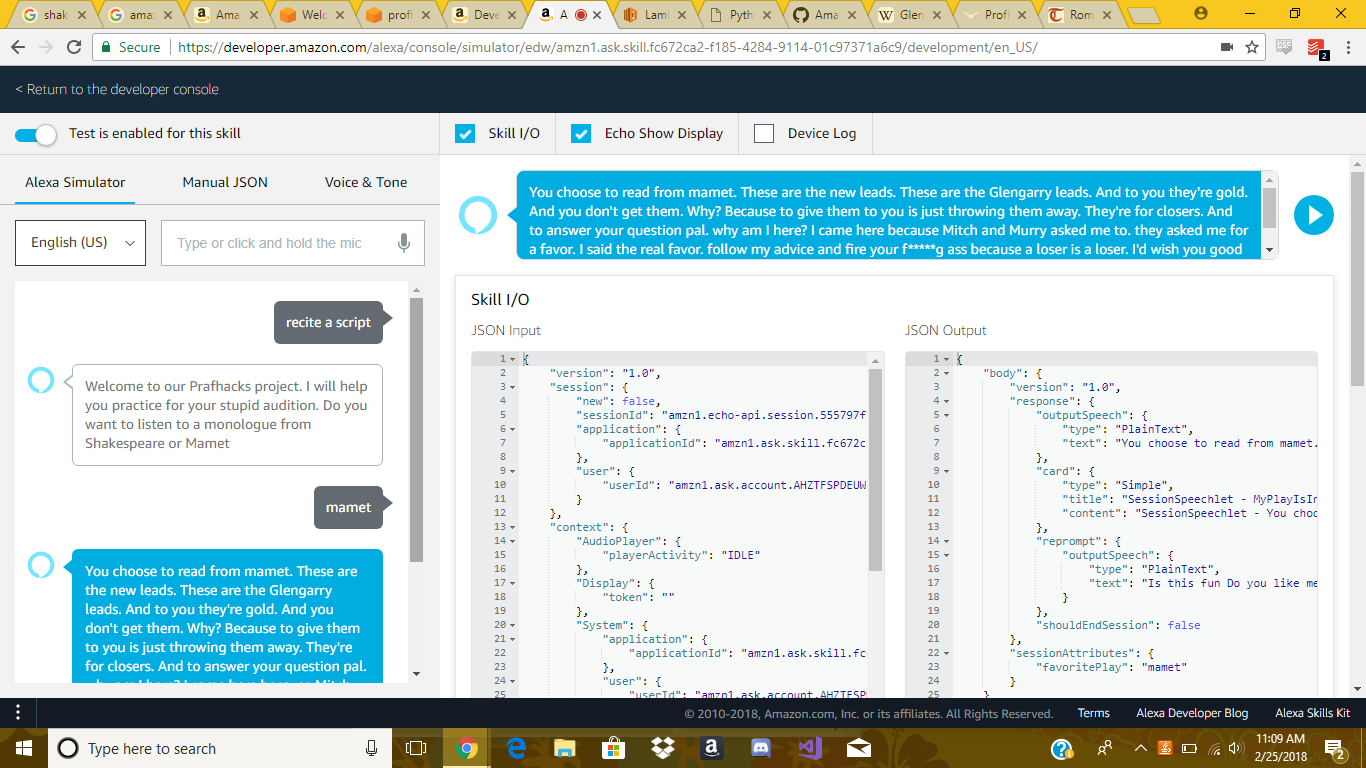Open the Amazon app on the taskbar

click(x=711, y=748)
